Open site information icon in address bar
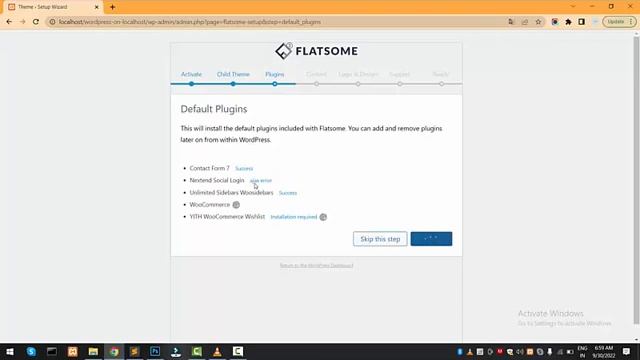 52,22
